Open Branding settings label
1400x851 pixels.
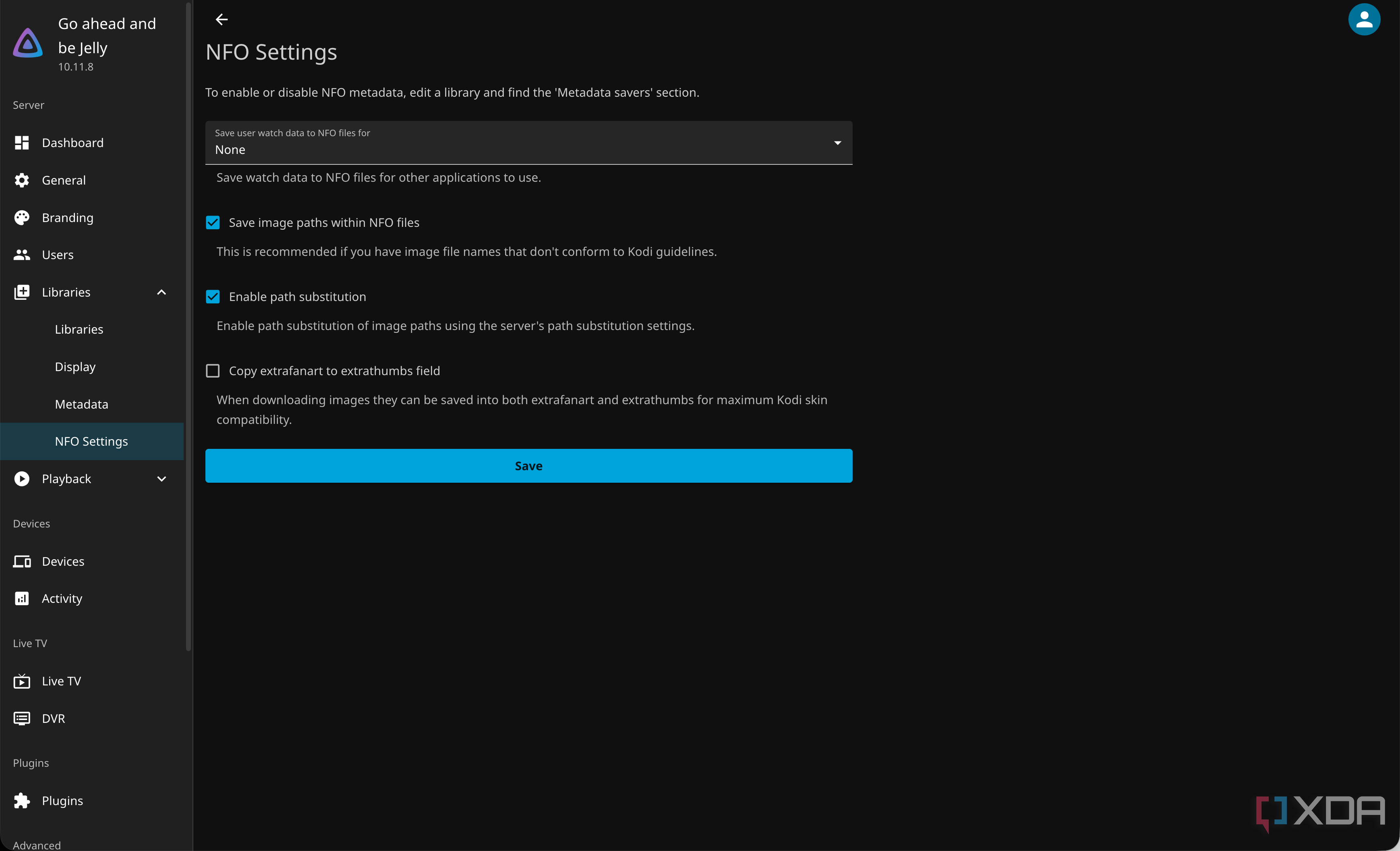click(x=68, y=218)
